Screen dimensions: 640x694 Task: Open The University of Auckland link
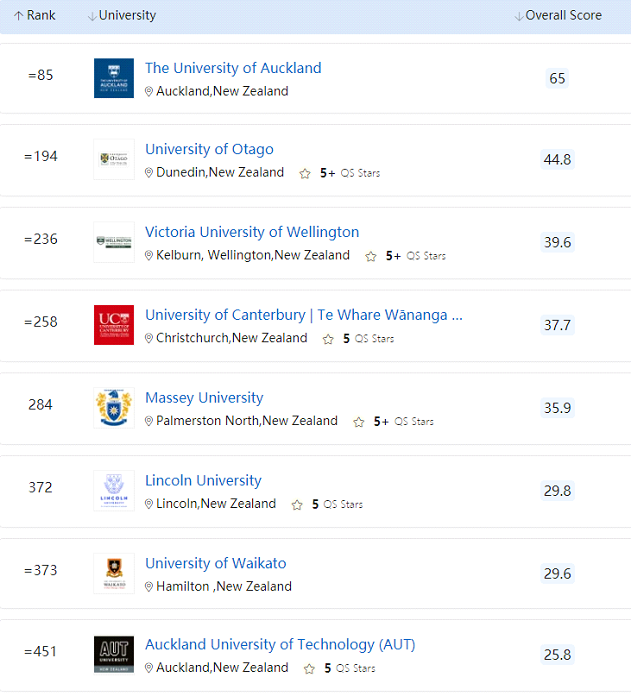point(233,68)
